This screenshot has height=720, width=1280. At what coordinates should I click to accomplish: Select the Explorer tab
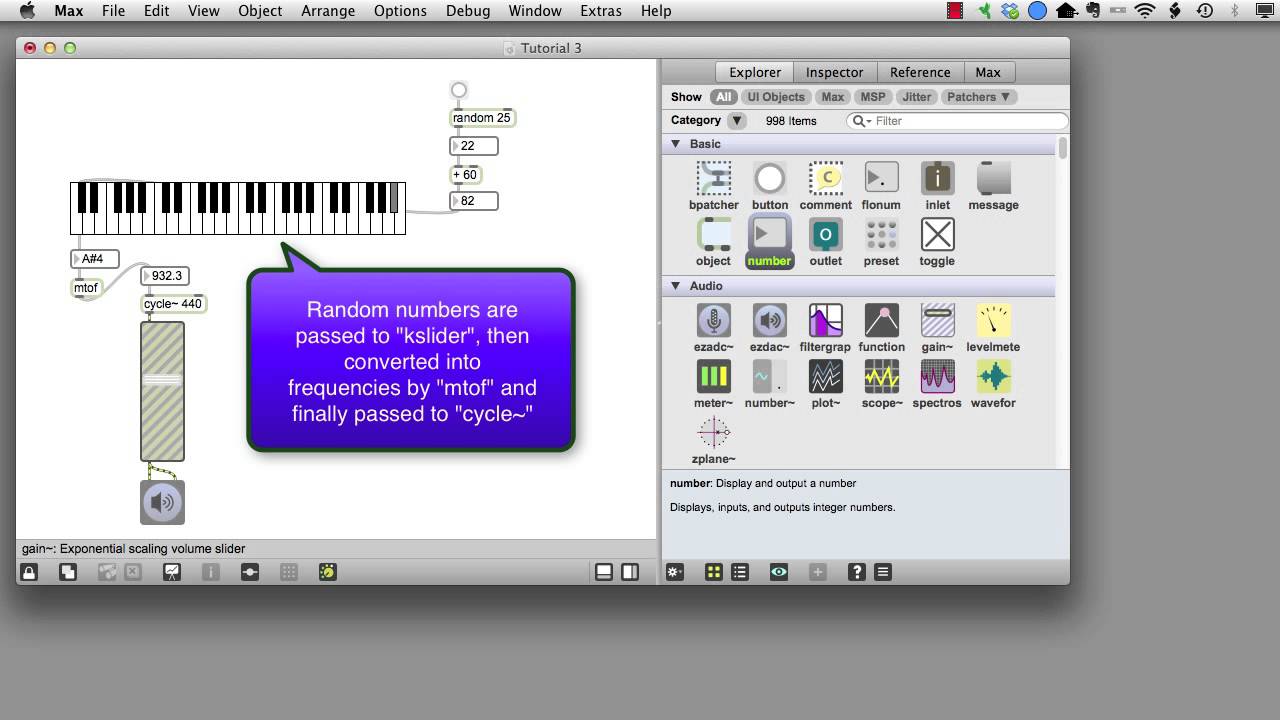(755, 72)
